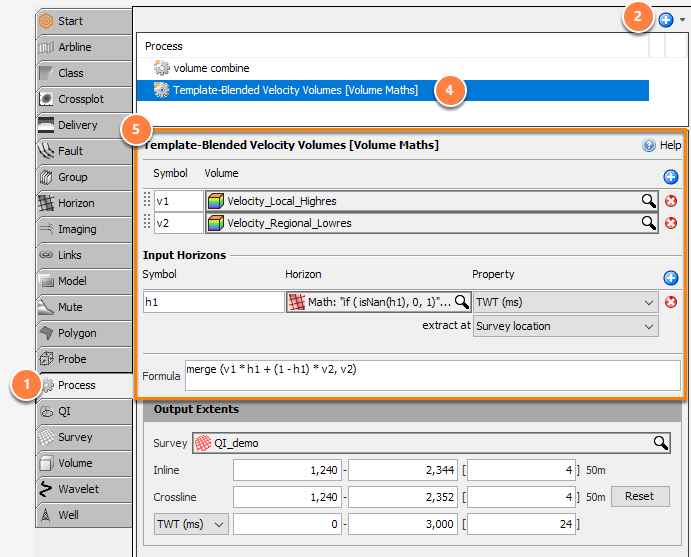The height and width of the screenshot is (557, 691).
Task: Switch to the Class tab
Action: click(85, 73)
